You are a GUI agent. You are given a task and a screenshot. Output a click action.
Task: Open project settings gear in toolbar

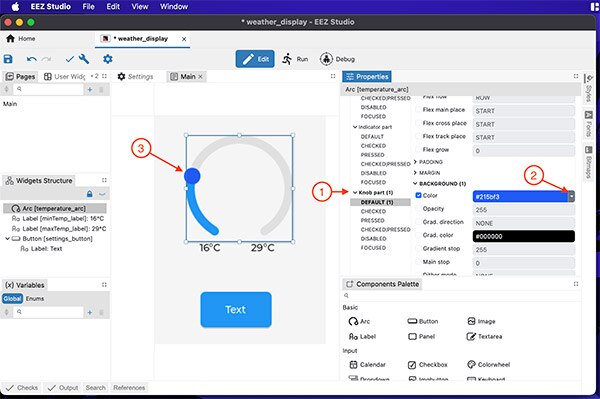(x=108, y=59)
